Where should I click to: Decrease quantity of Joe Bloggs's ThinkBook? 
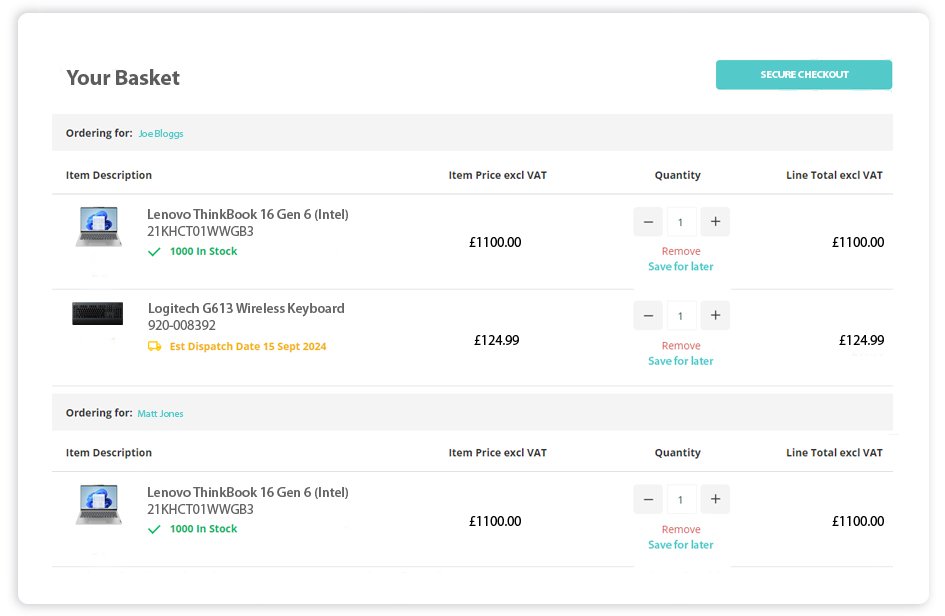648,222
